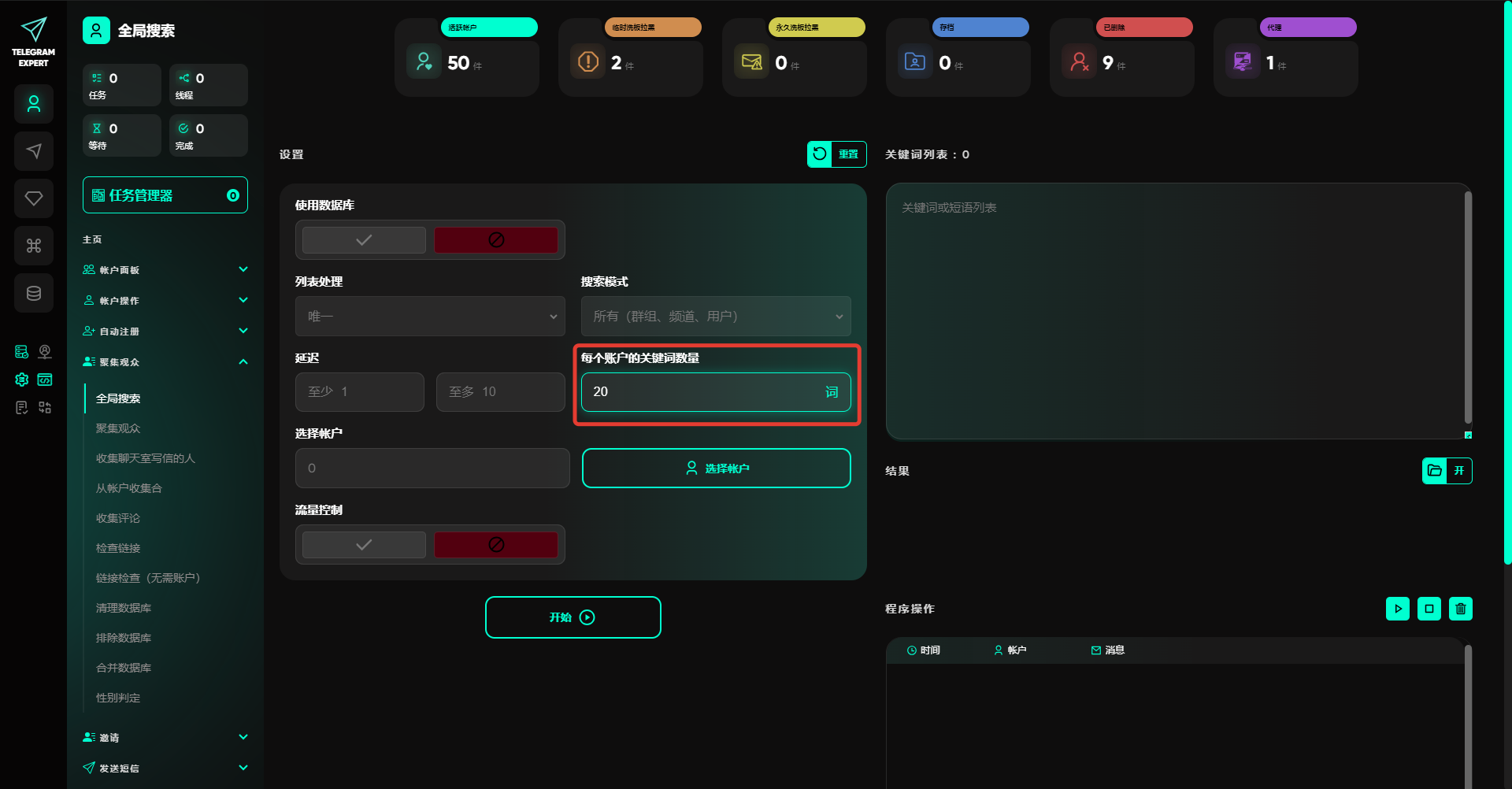The width and height of the screenshot is (1512, 789).
Task: Click the 选择帐户 button
Action: point(716,469)
